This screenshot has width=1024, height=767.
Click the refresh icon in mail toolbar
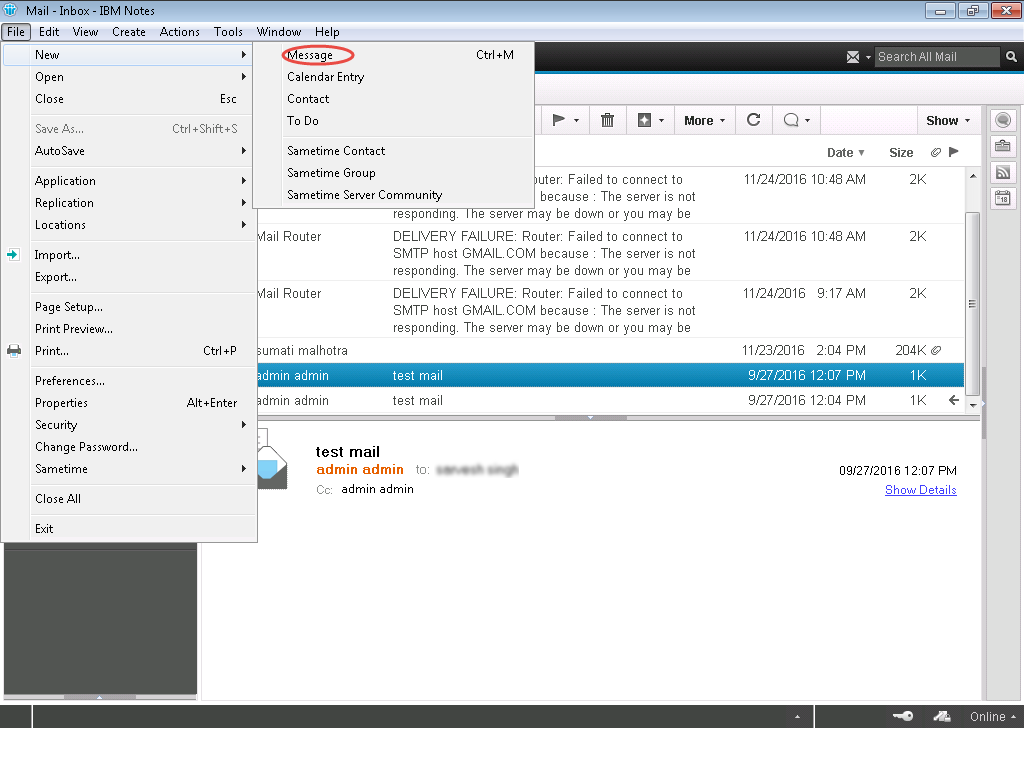point(753,120)
